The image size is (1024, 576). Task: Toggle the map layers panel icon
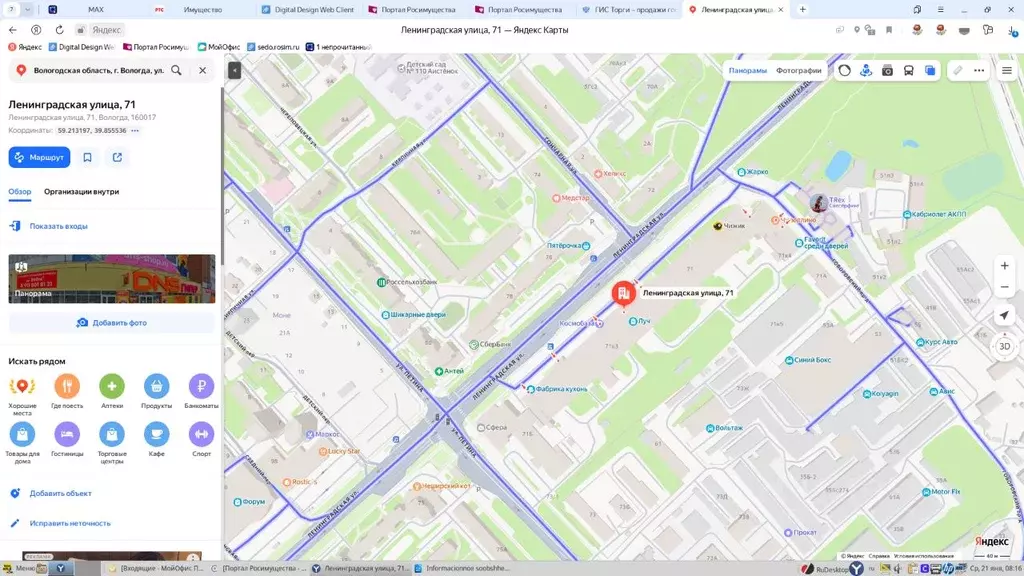[x=930, y=70]
